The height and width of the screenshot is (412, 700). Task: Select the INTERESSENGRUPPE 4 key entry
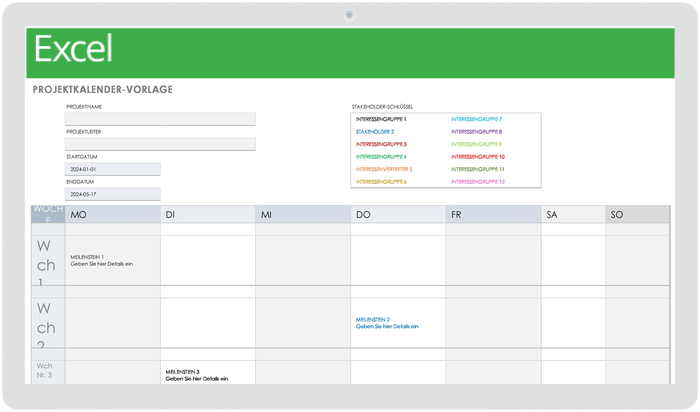pyautogui.click(x=381, y=157)
